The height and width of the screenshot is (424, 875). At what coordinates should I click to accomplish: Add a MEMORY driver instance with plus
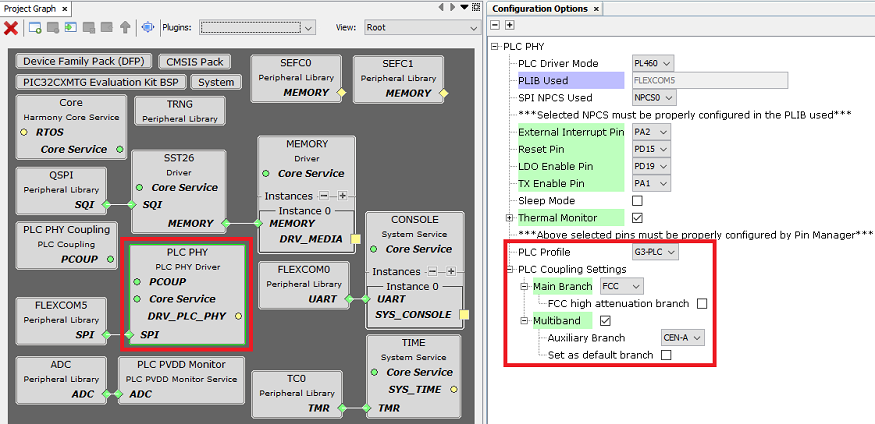341,196
